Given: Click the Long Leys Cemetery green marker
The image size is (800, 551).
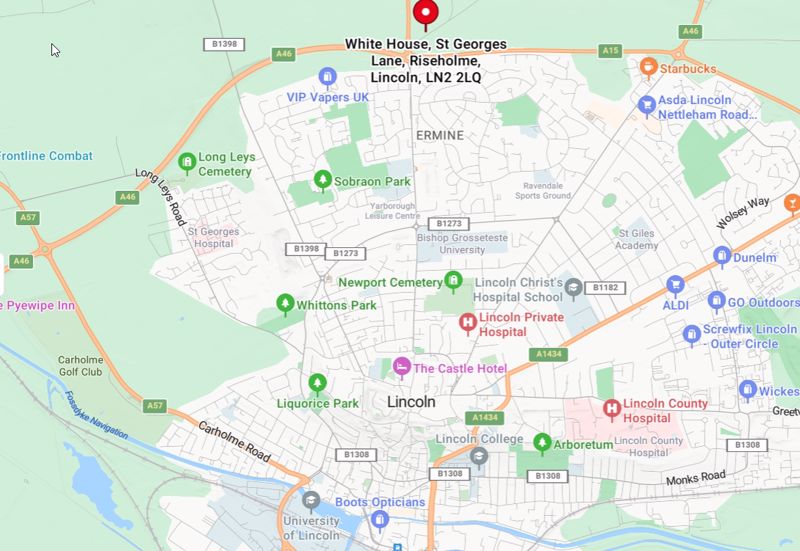Looking at the screenshot, I should coord(187,163).
